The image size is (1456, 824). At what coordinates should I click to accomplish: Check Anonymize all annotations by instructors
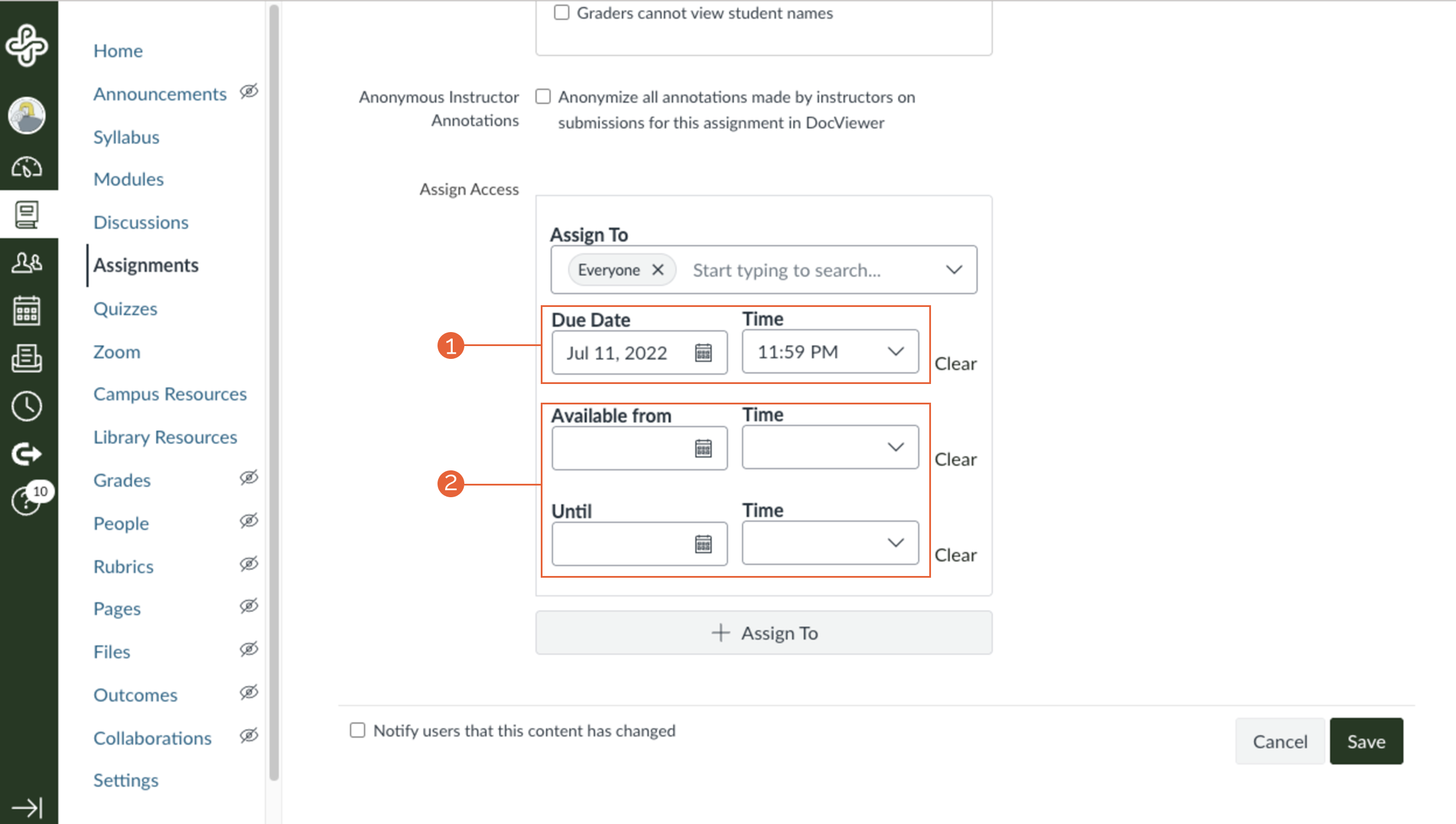pyautogui.click(x=543, y=96)
